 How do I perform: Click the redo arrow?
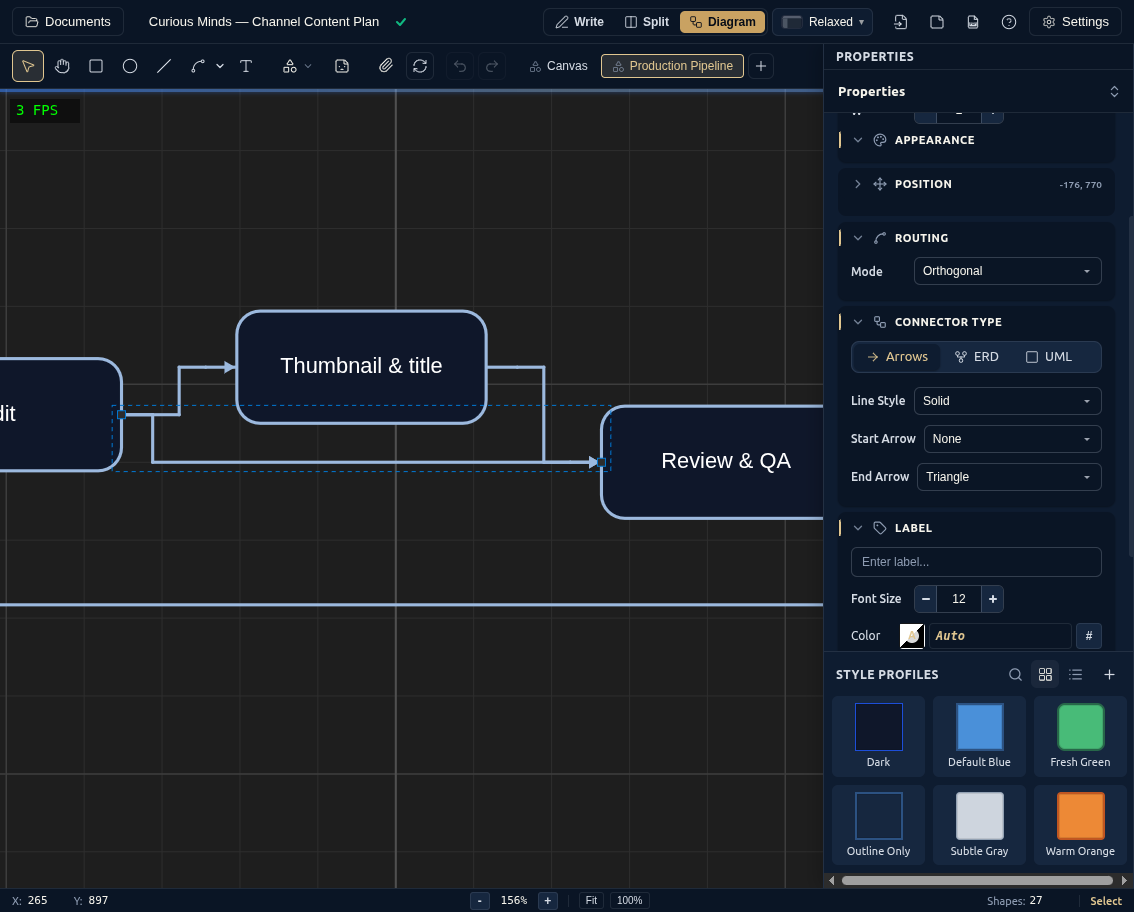point(492,66)
